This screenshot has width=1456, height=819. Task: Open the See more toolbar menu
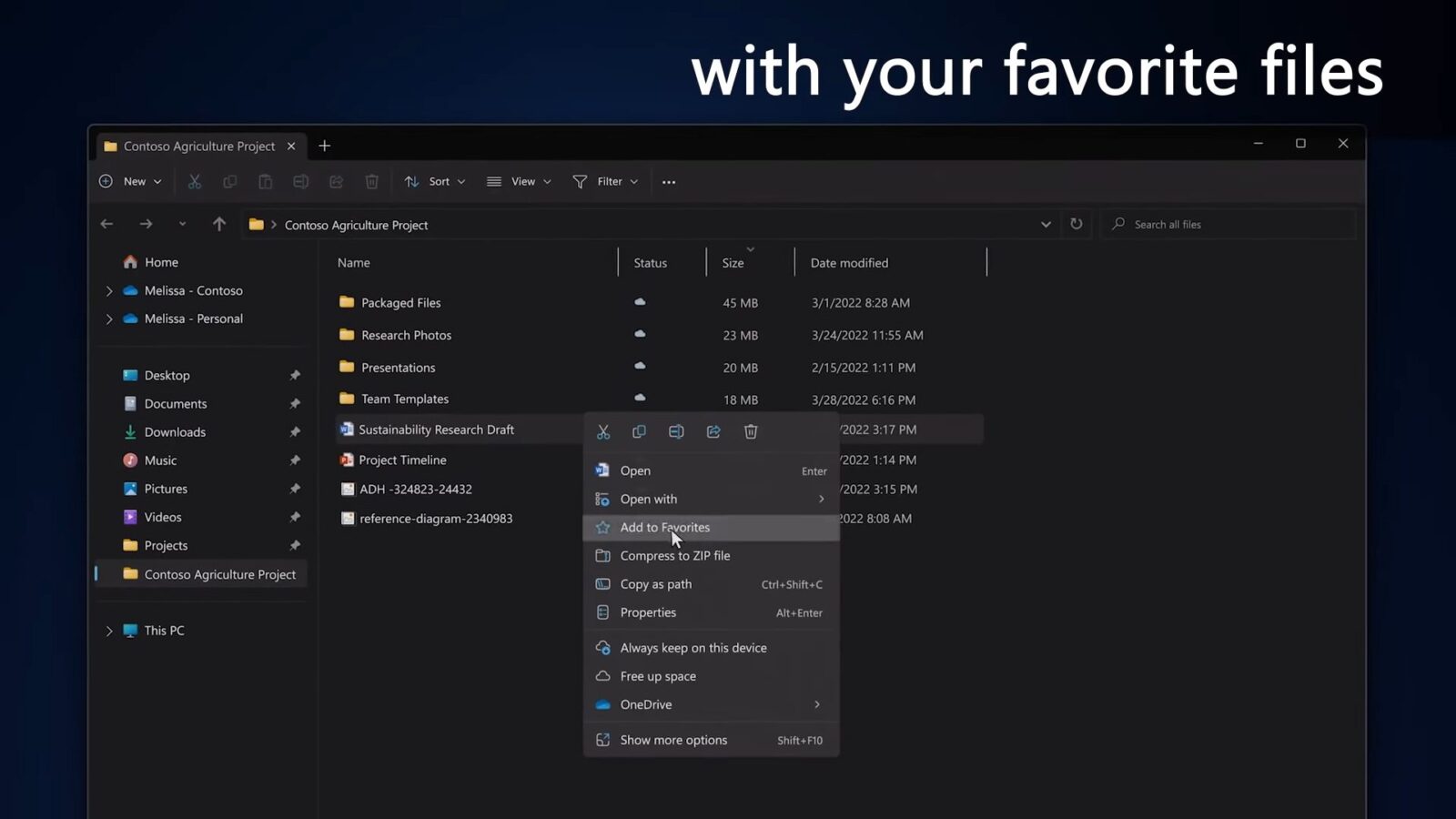[x=669, y=182]
